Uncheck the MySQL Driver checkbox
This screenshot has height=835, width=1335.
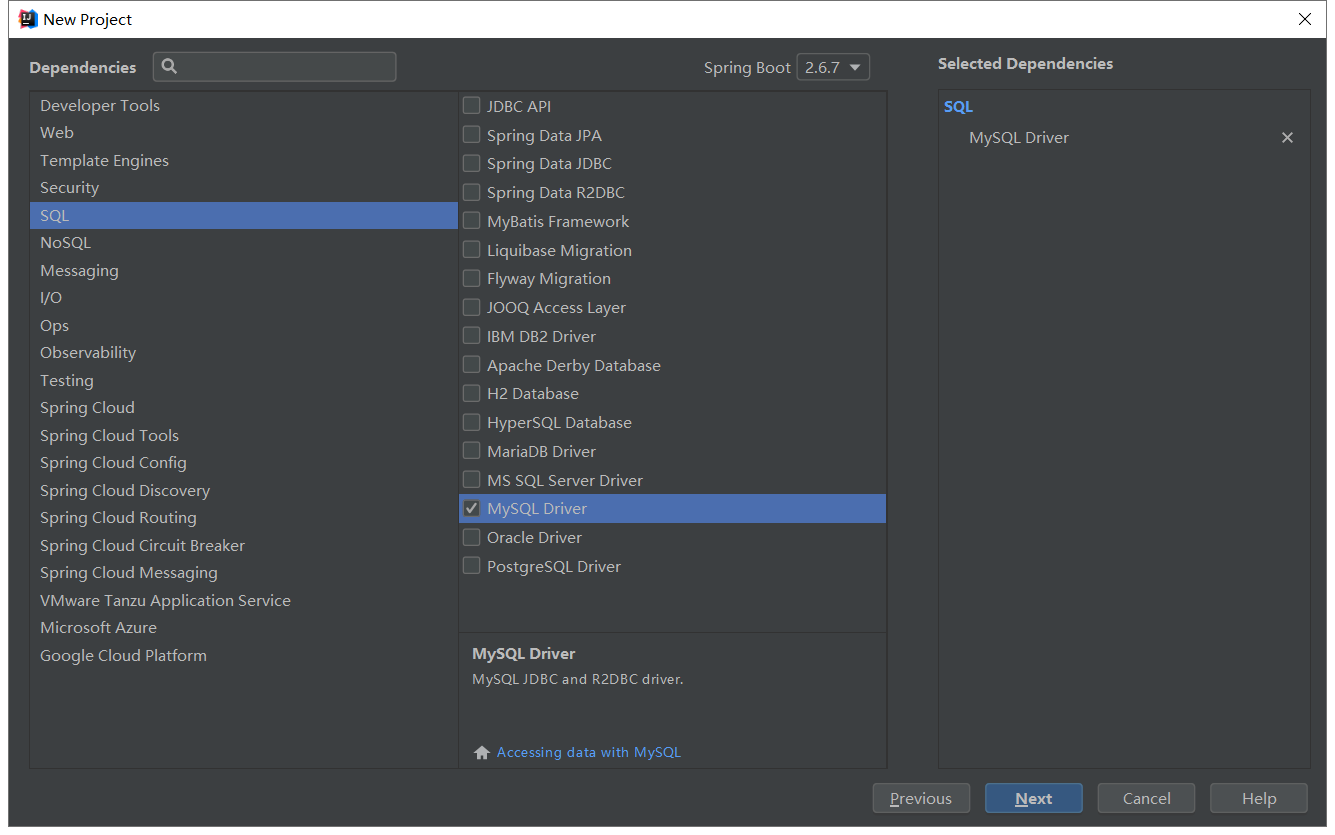click(x=471, y=508)
